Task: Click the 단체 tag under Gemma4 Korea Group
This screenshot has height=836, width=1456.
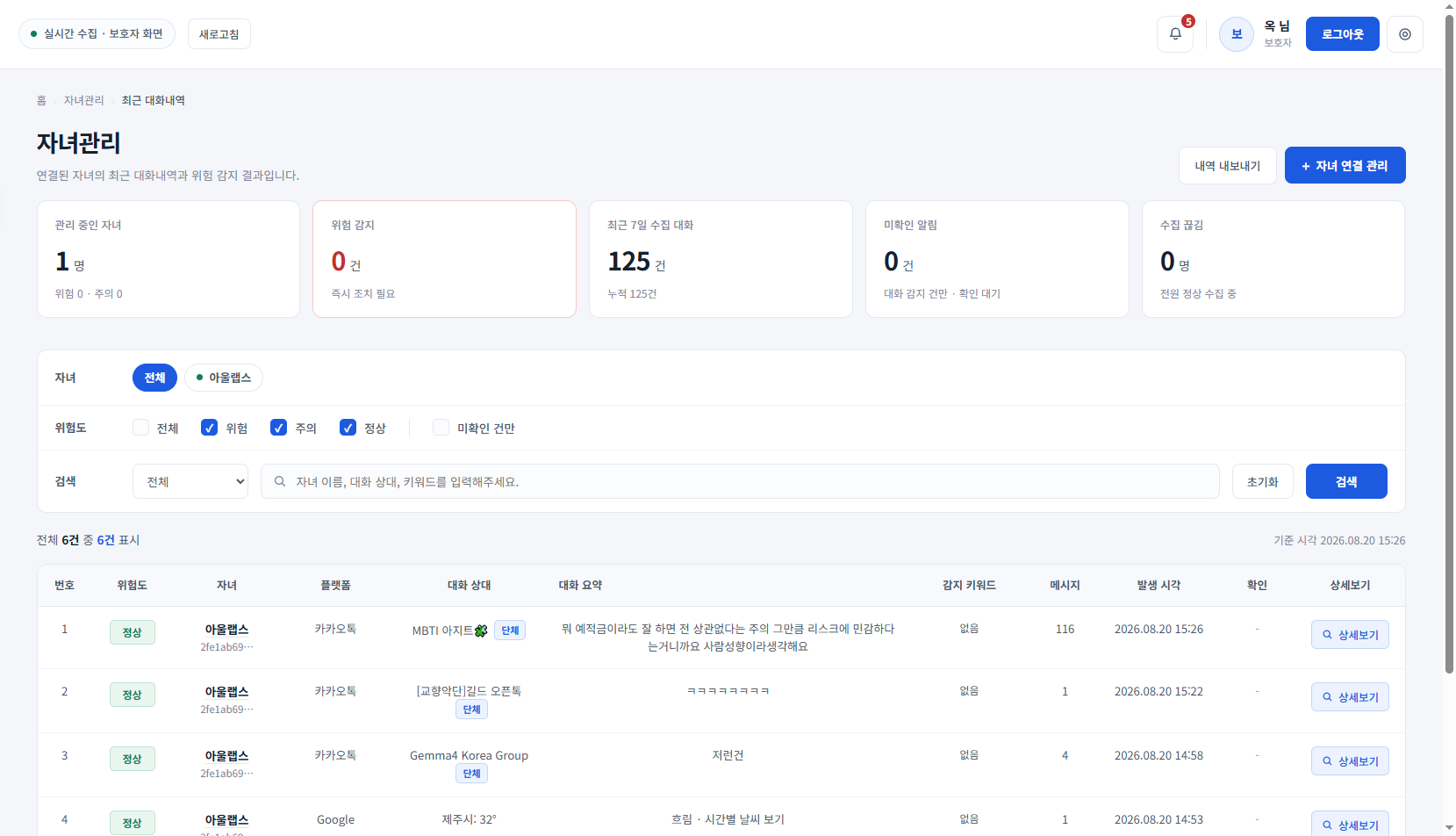Action: [471, 774]
